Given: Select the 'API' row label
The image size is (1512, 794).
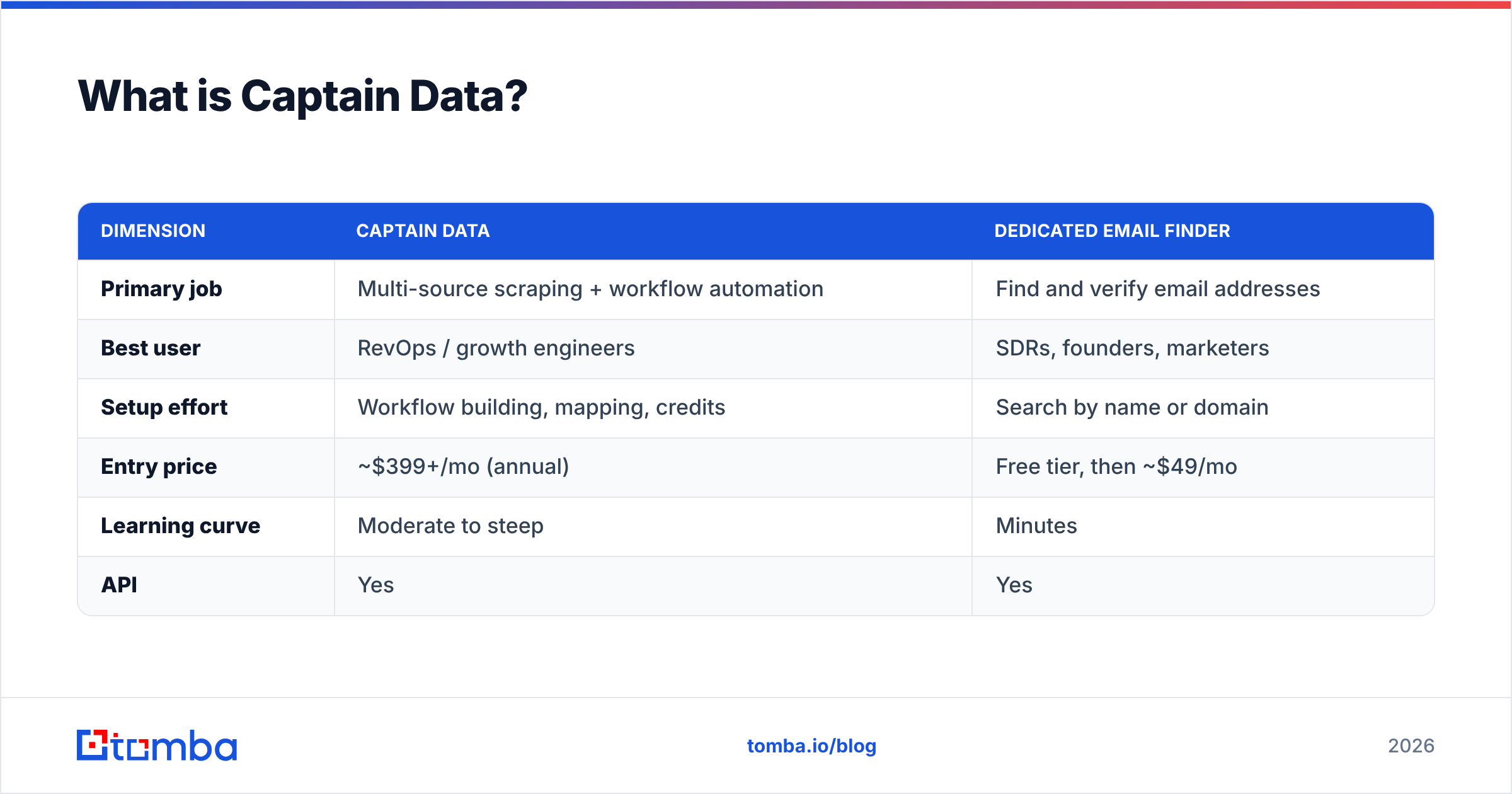Looking at the screenshot, I should (118, 585).
